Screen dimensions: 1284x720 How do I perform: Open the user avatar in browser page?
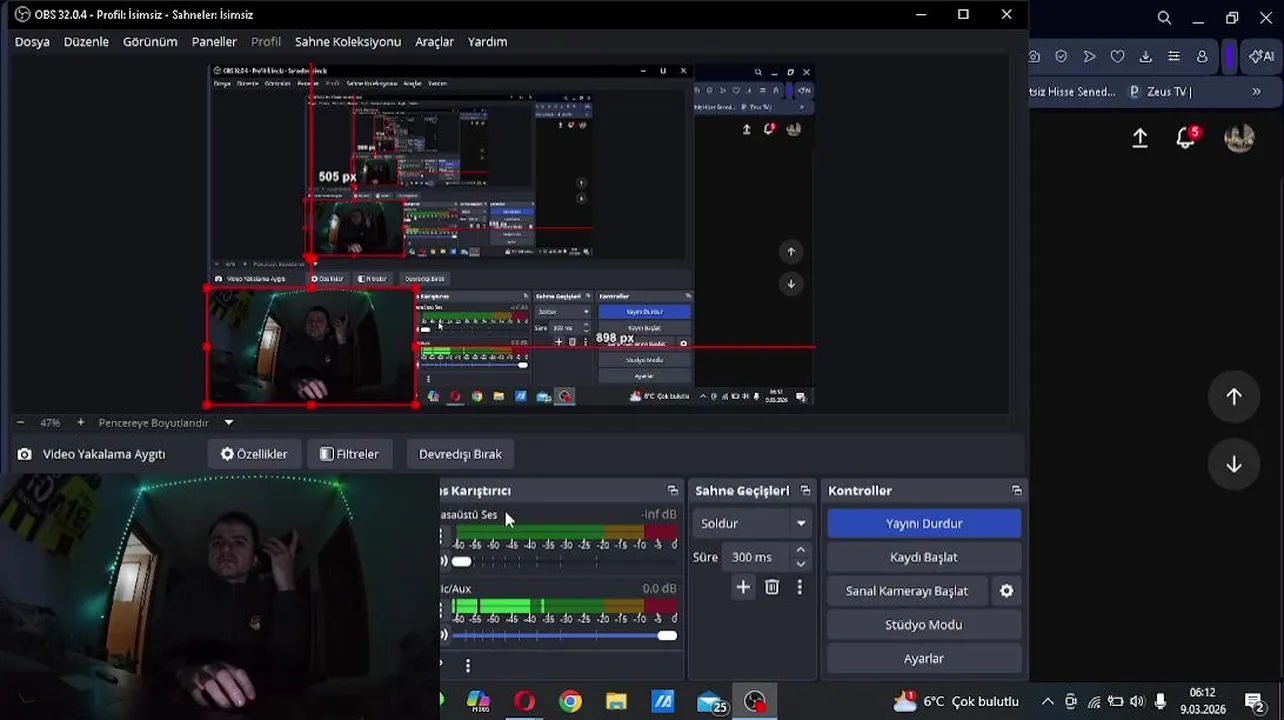[x=1239, y=138]
